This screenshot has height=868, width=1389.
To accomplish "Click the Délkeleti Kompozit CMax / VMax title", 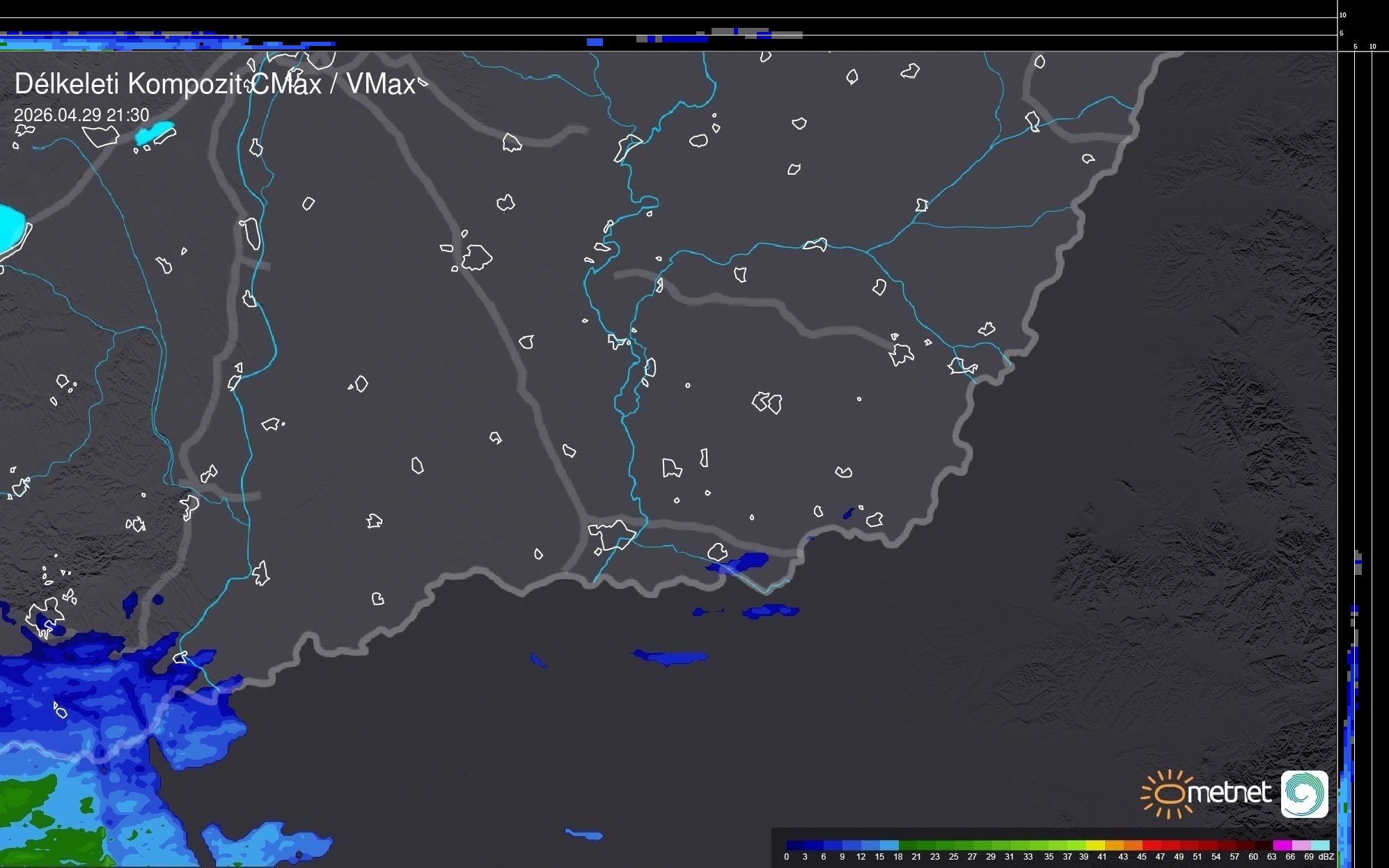I will click(214, 84).
